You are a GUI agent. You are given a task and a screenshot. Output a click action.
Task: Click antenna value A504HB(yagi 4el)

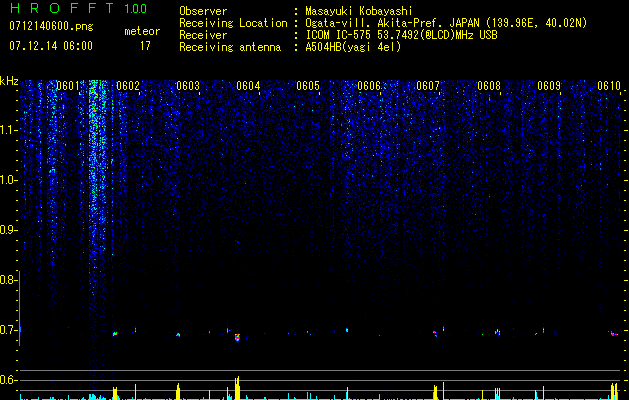tap(353, 47)
